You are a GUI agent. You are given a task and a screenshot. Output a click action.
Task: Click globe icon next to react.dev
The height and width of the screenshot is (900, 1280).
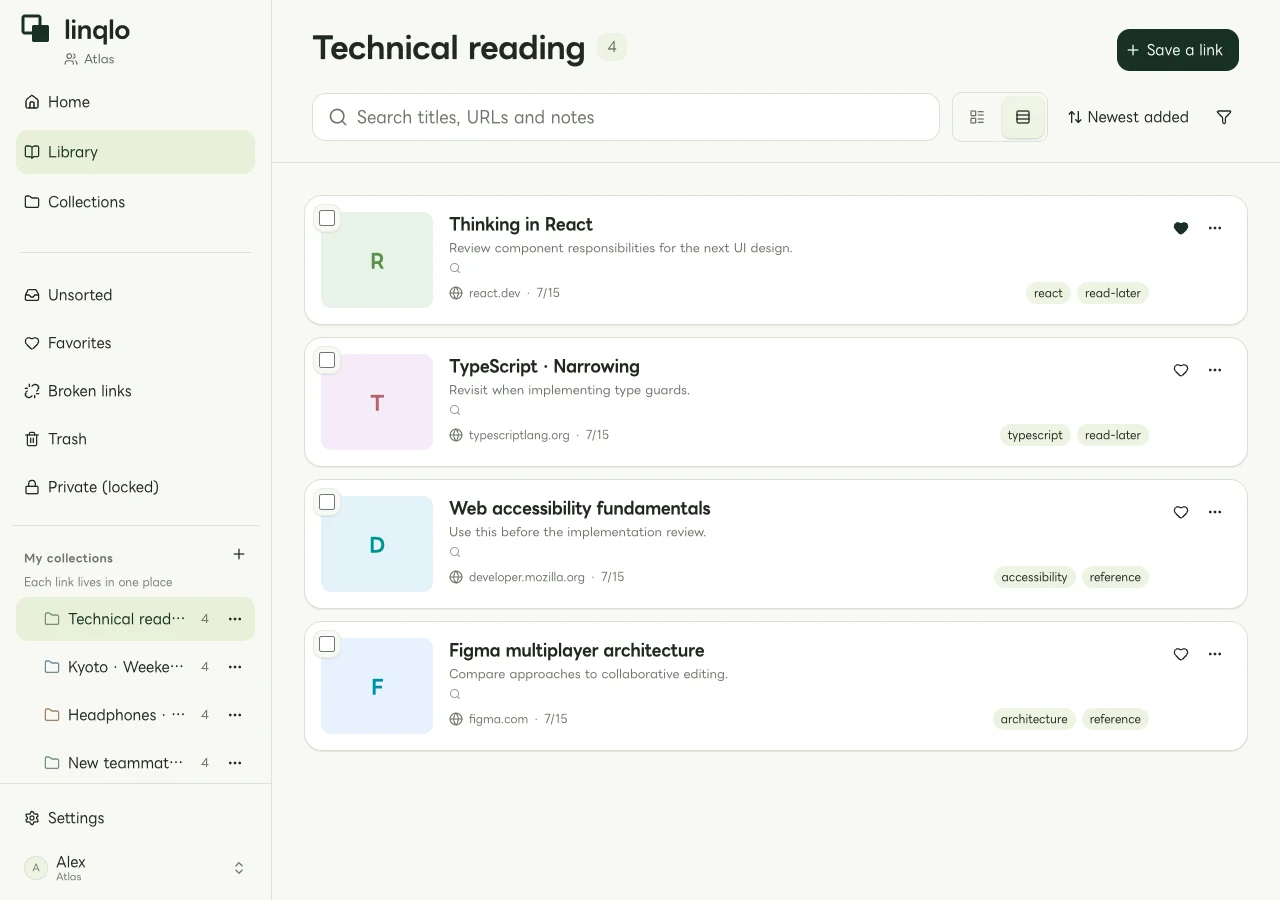(456, 293)
